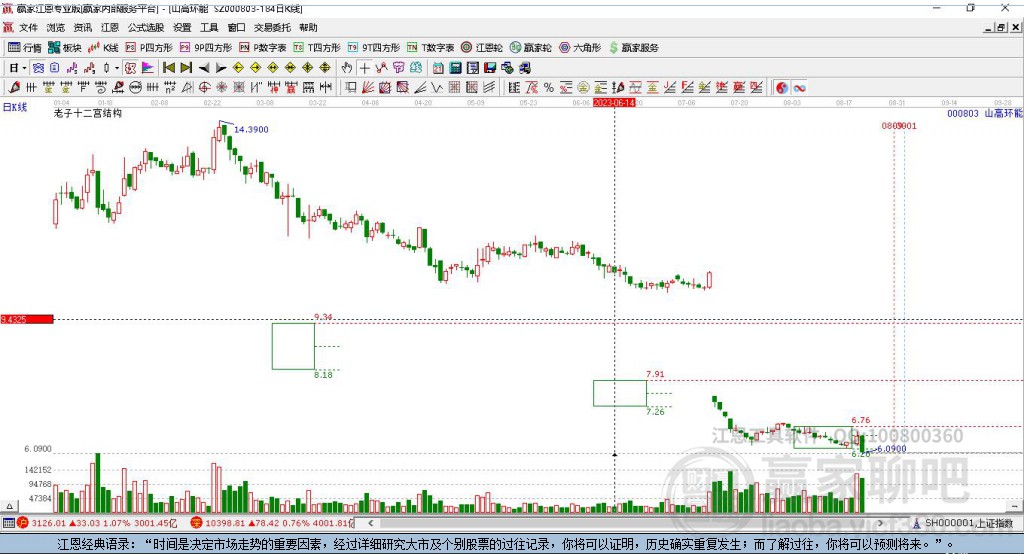
Task: Open the 赢家轮 wheel tool
Action: [530, 48]
